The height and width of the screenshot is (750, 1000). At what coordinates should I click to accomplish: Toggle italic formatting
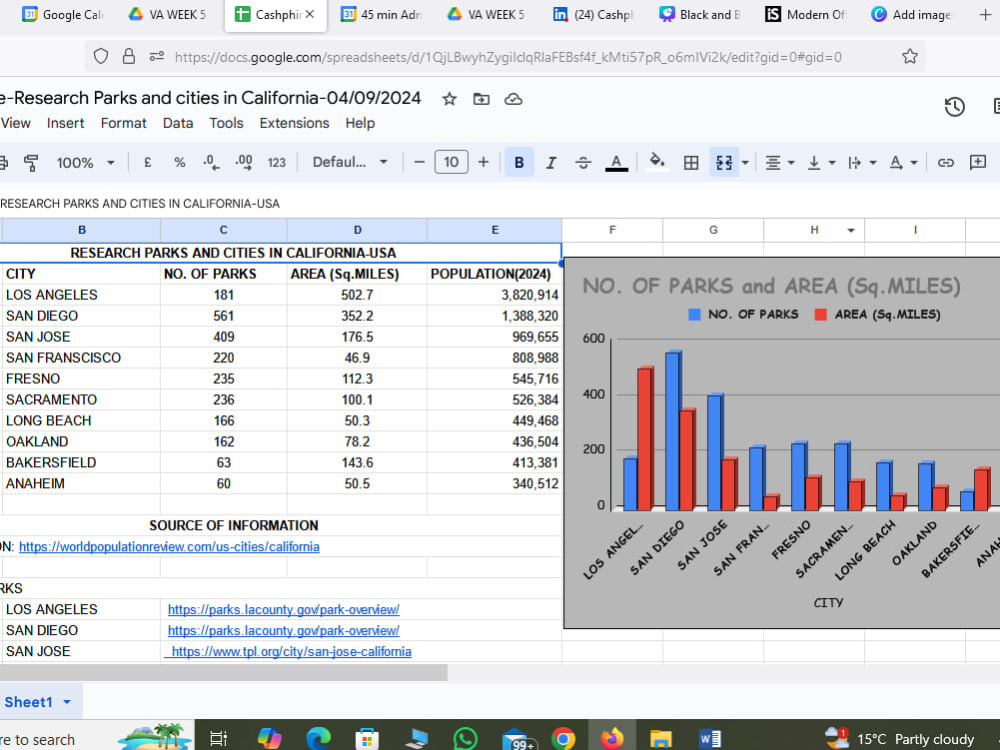click(x=551, y=163)
